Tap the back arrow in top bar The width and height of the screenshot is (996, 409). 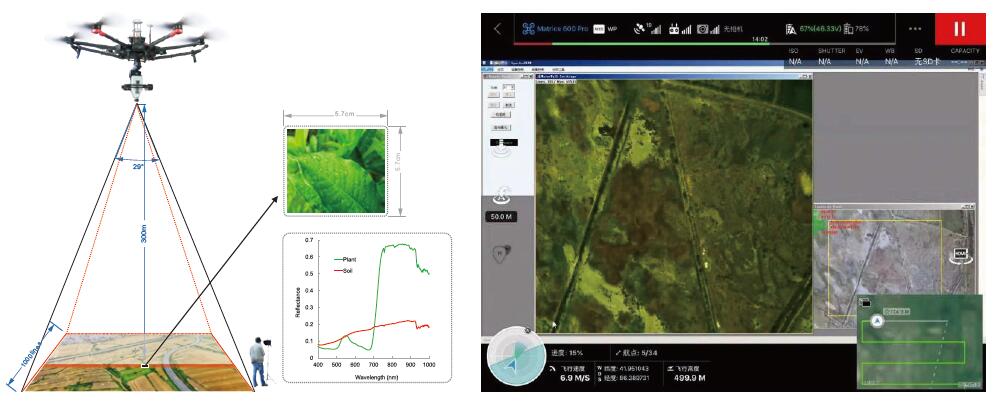pos(498,29)
